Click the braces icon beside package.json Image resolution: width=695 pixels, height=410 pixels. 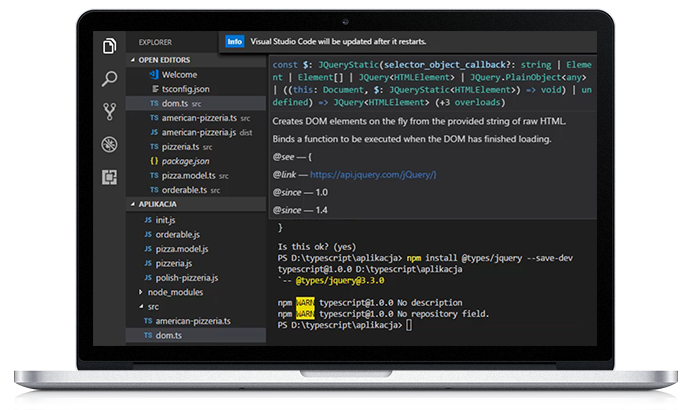[154, 161]
